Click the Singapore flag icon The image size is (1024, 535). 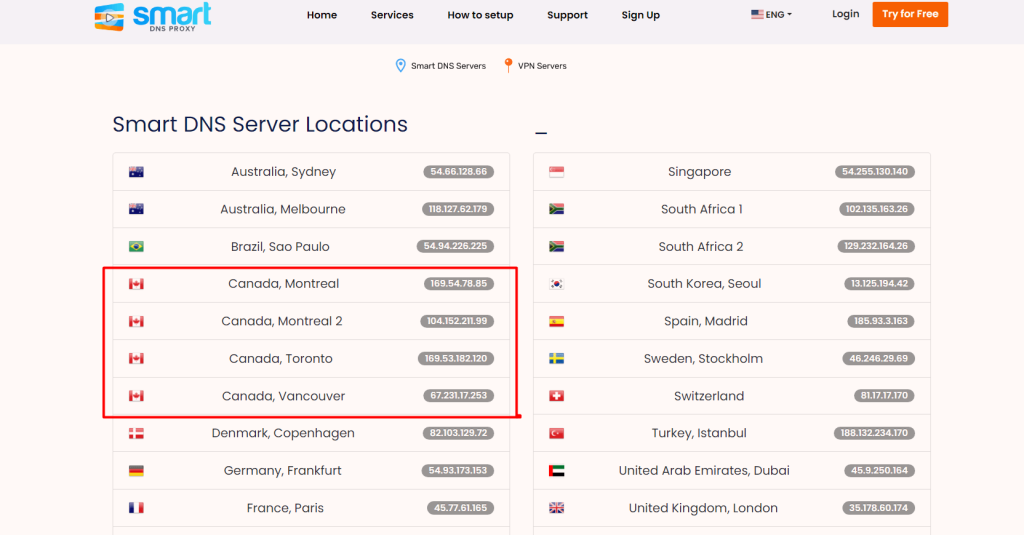point(556,172)
